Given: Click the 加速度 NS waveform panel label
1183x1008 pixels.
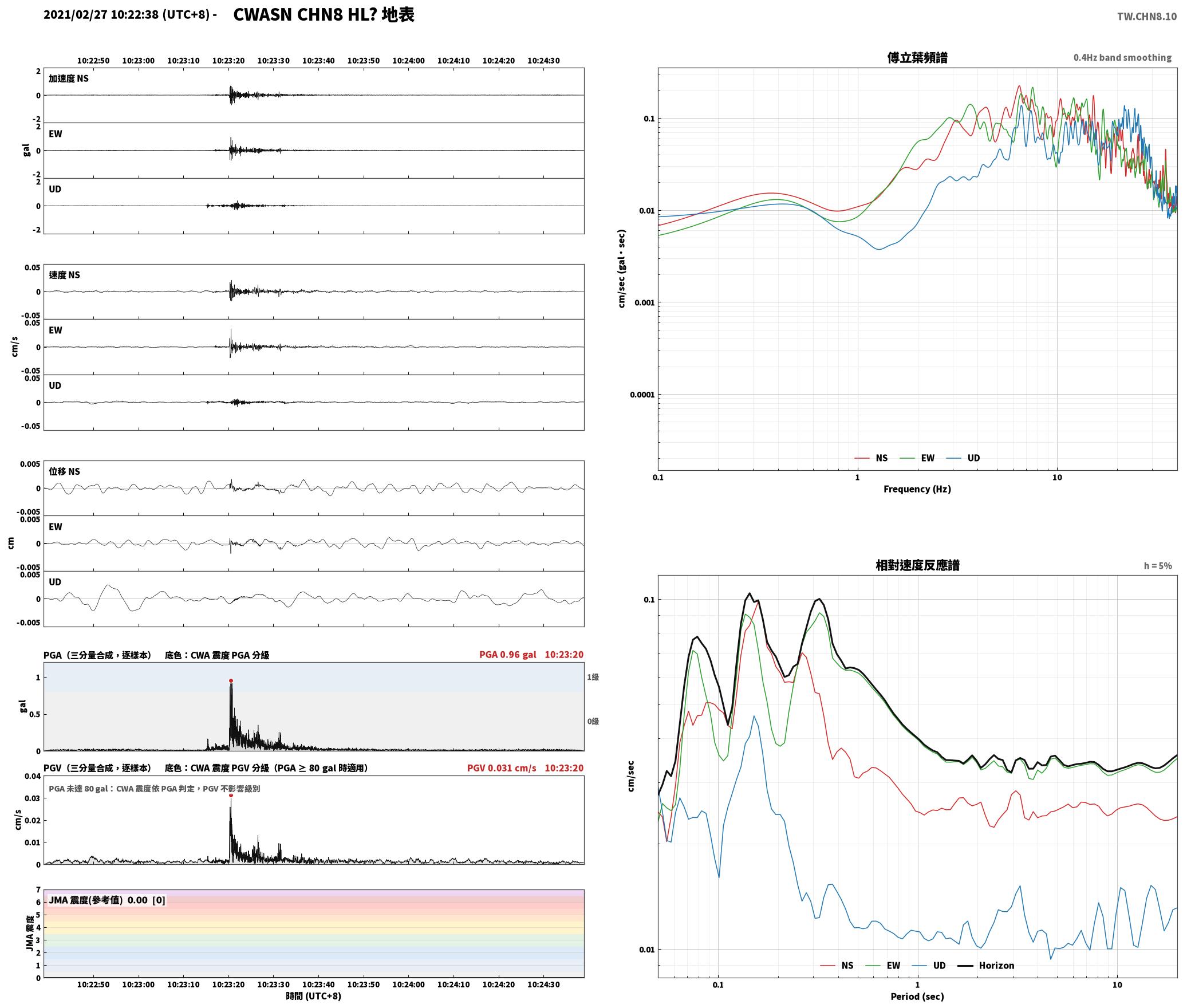Looking at the screenshot, I should (69, 78).
